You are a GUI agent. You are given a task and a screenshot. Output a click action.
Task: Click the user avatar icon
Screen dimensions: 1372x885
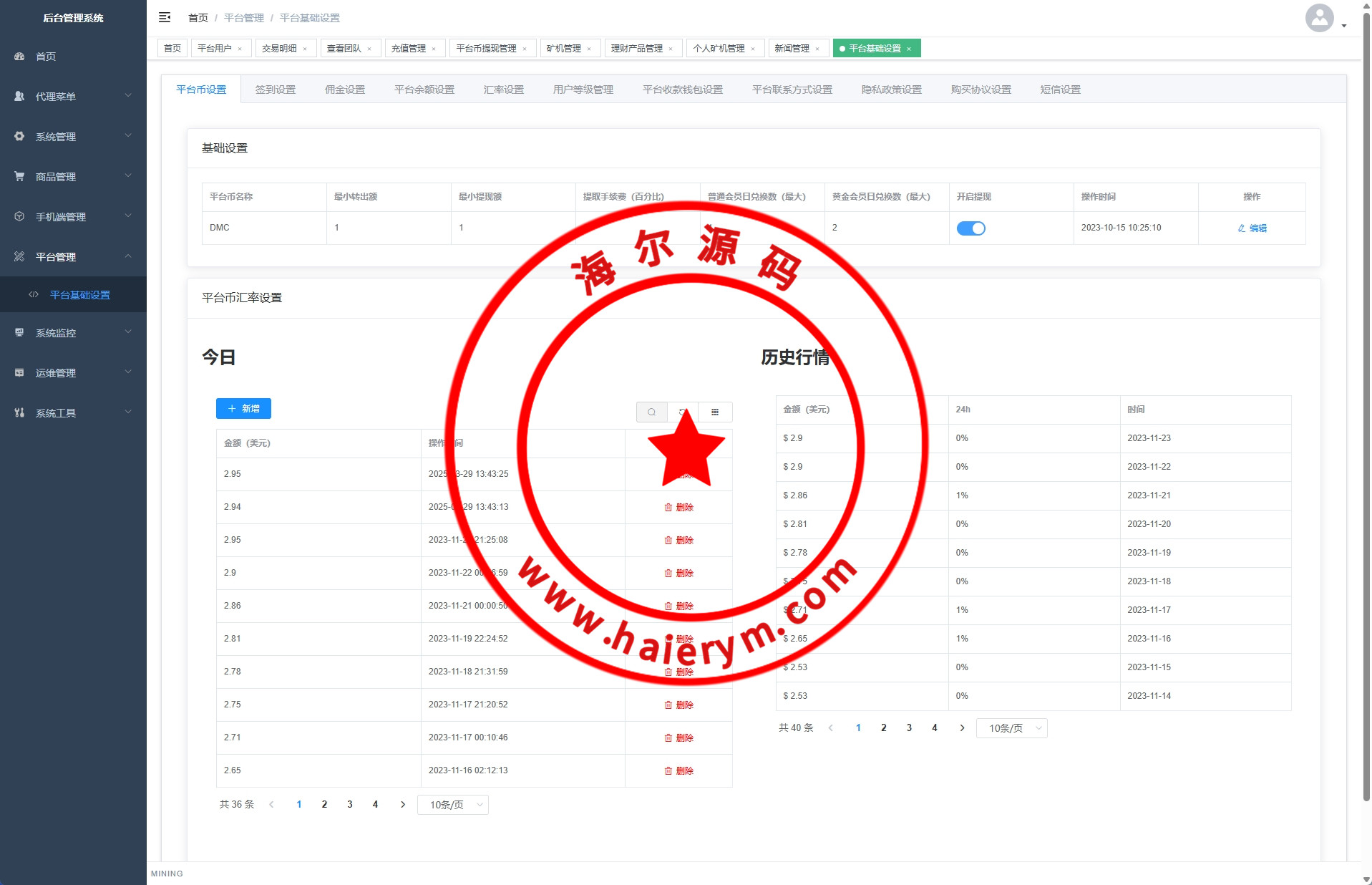(x=1319, y=18)
